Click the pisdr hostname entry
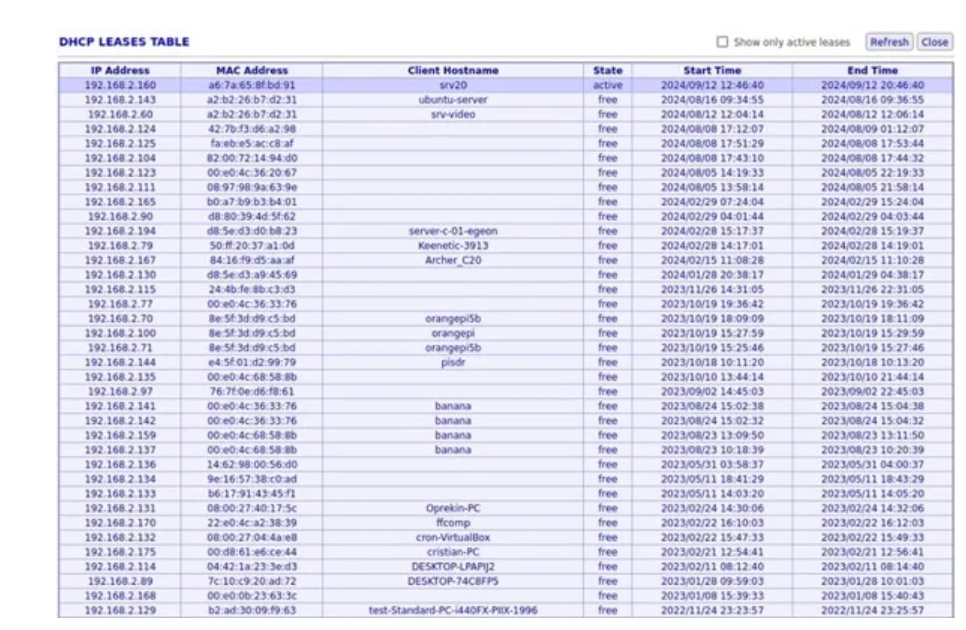Viewport: 966px width, 630px height. [453, 362]
